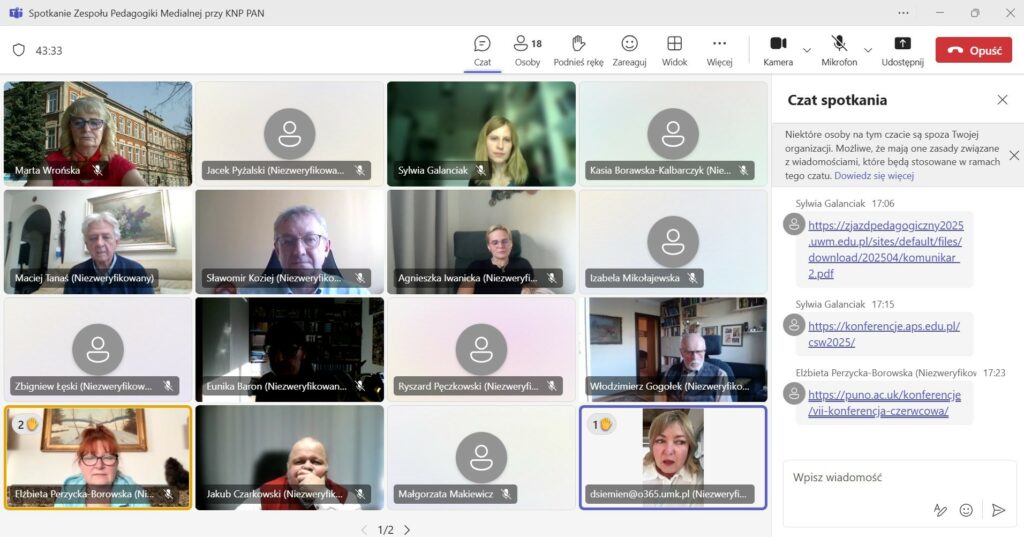
Task: Click page indicator 1/2
Action: [386, 530]
